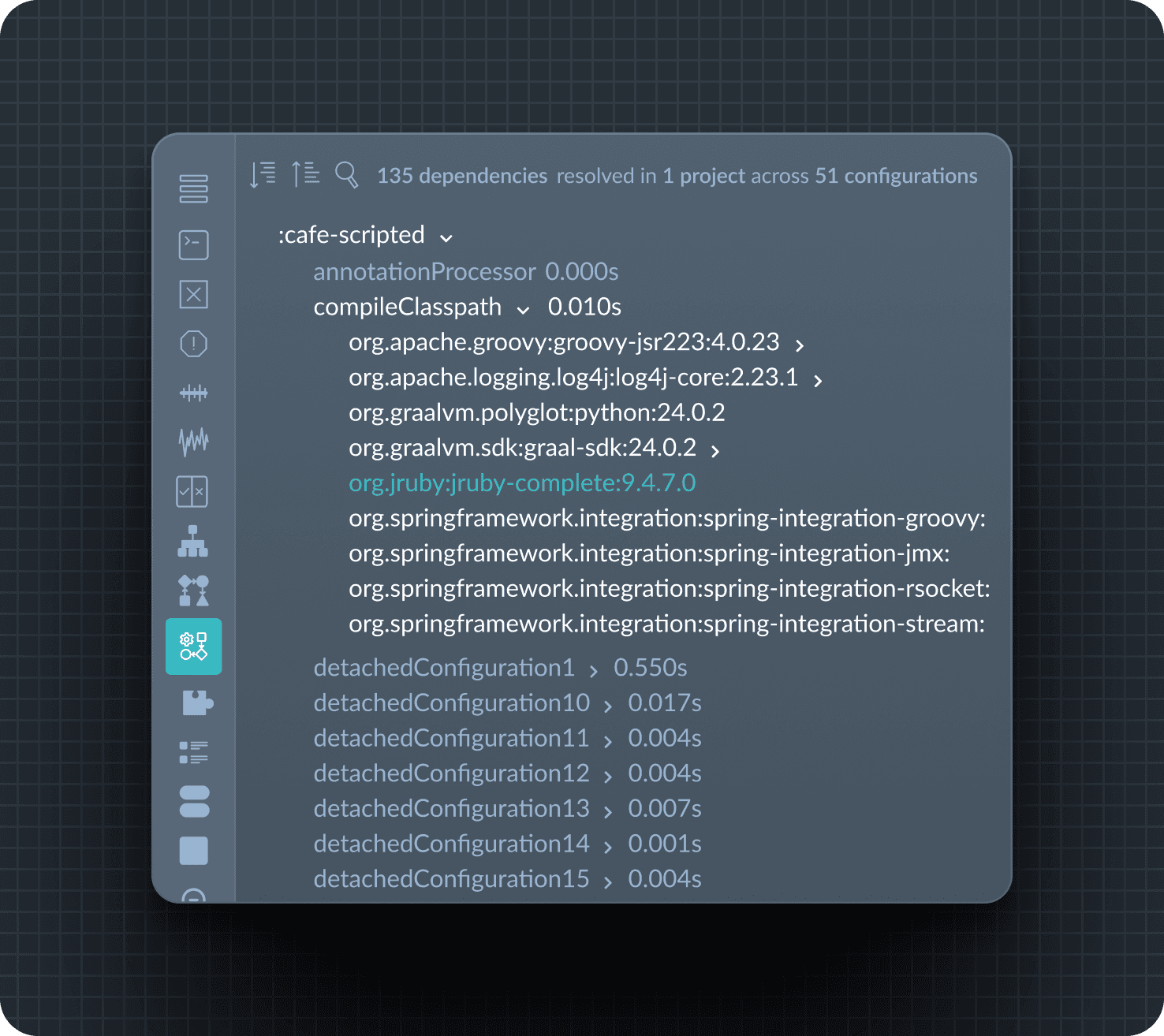Open the build Summary panel
The width and height of the screenshot is (1164, 1036).
(x=193, y=189)
